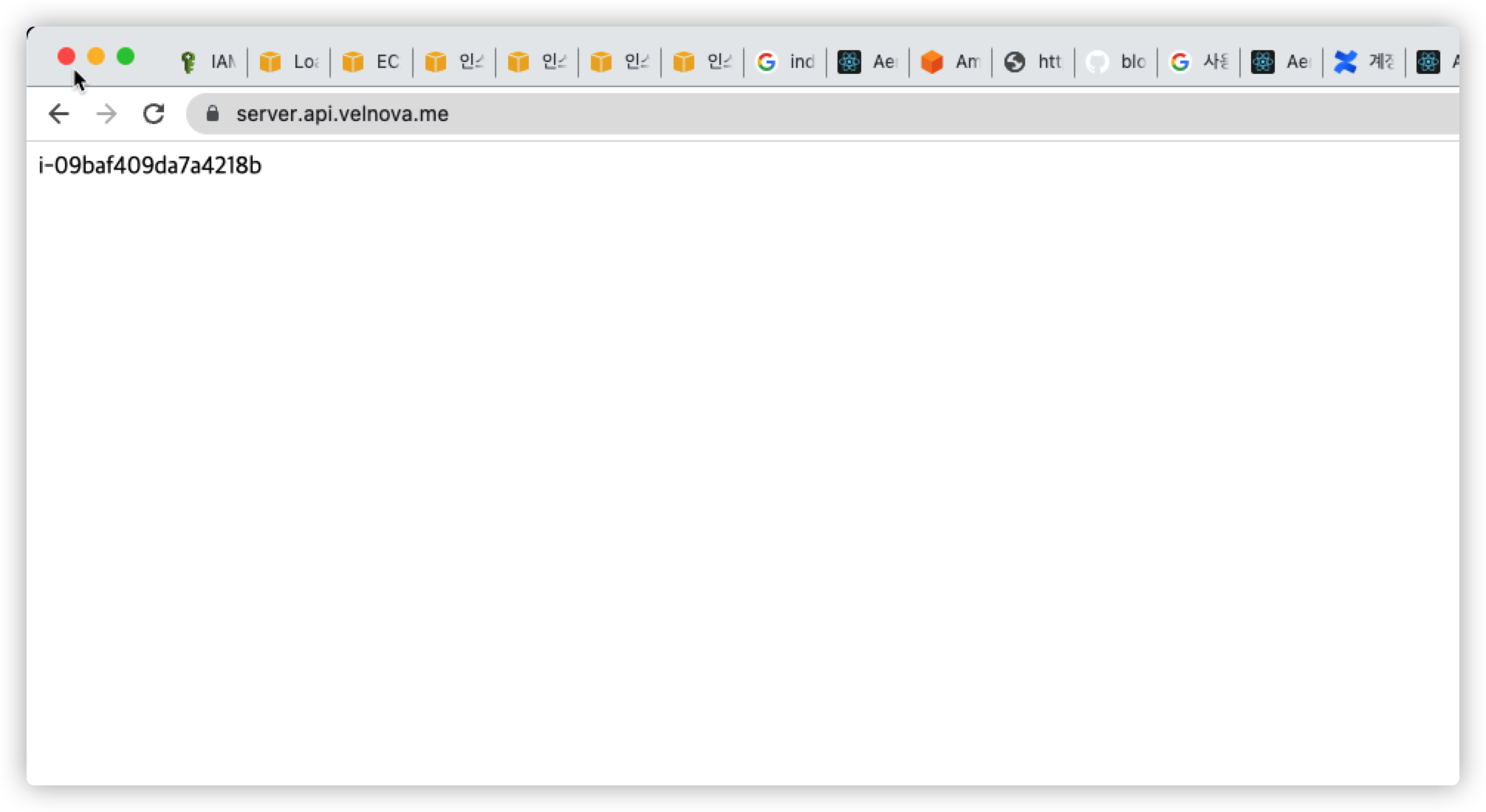This screenshot has width=1486, height=812.
Task: Click the instance ID text i-09baf409da7a4218b
Action: (150, 165)
